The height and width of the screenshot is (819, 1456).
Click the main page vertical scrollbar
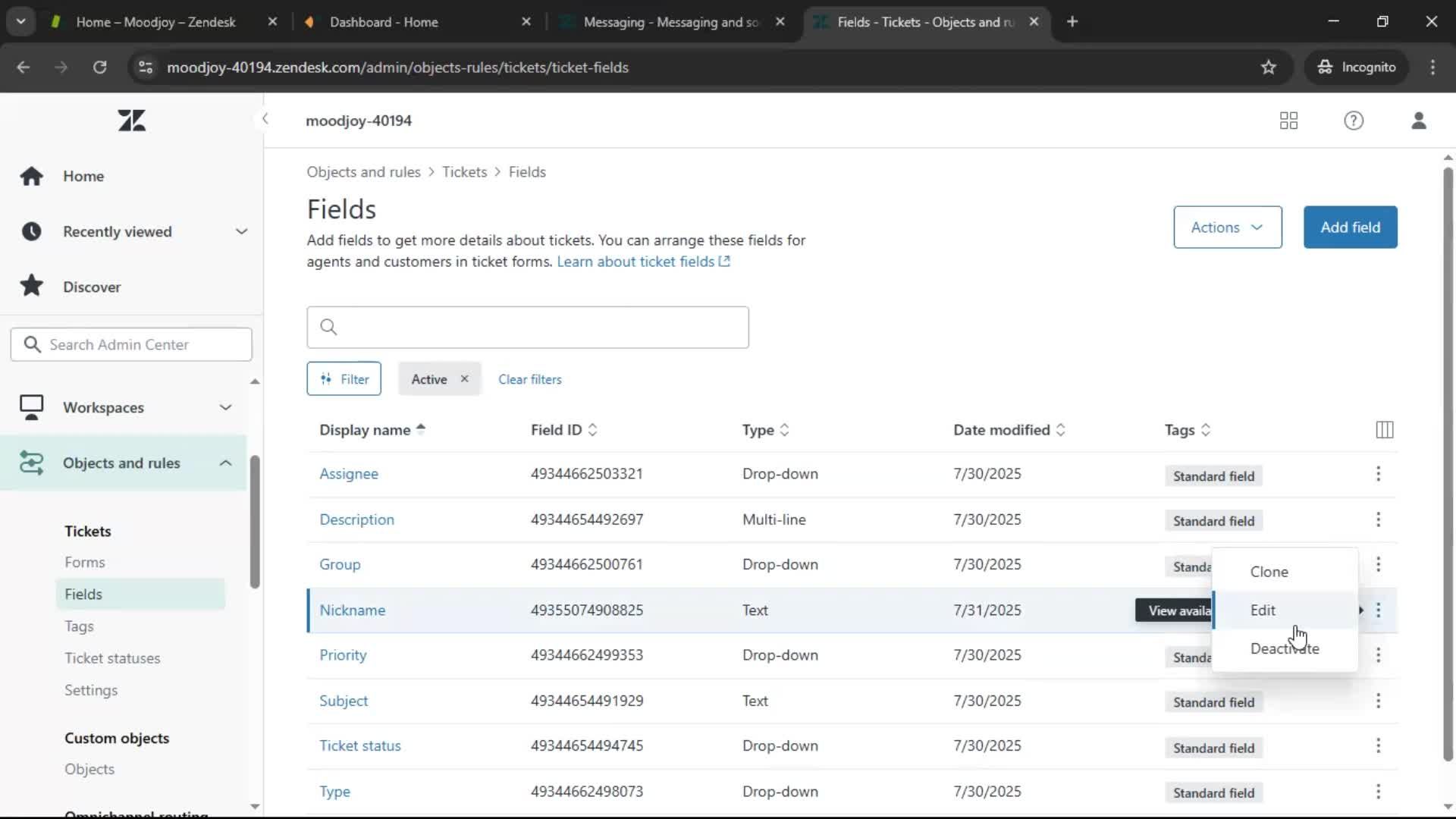click(1448, 464)
